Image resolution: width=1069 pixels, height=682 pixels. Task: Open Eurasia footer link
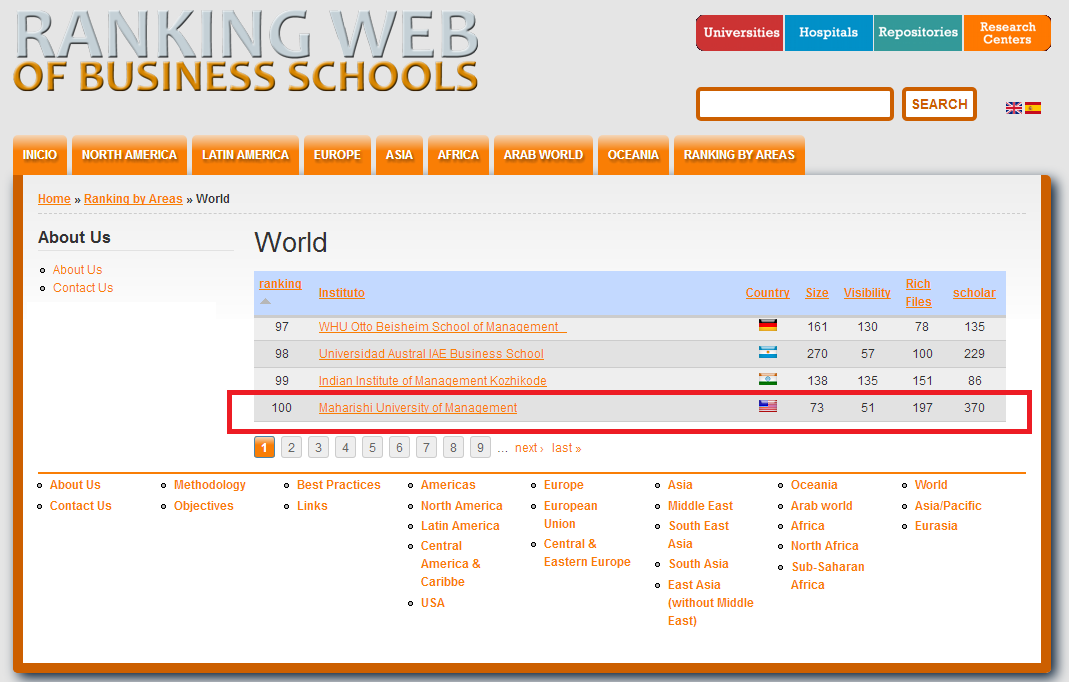tap(936, 526)
